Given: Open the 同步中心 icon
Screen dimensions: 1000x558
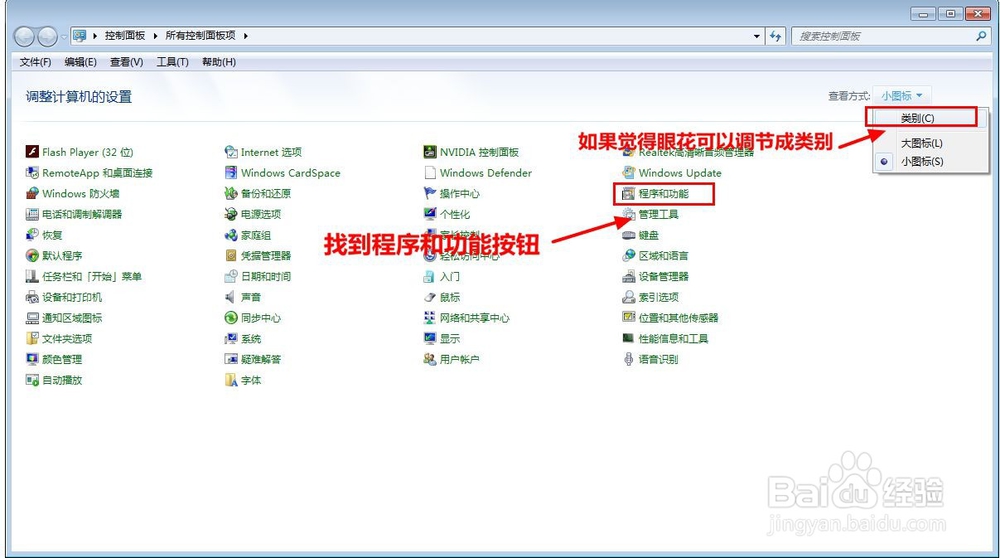Looking at the screenshot, I should coord(231,318).
